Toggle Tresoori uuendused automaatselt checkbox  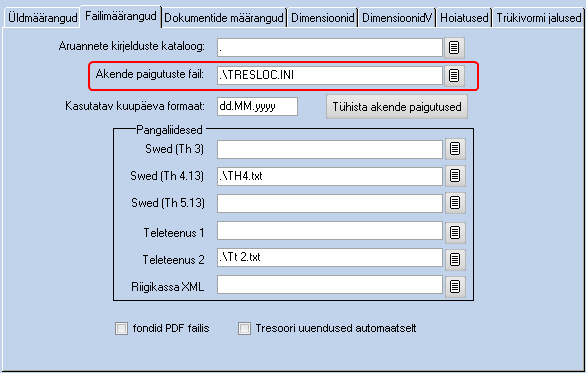(x=244, y=329)
